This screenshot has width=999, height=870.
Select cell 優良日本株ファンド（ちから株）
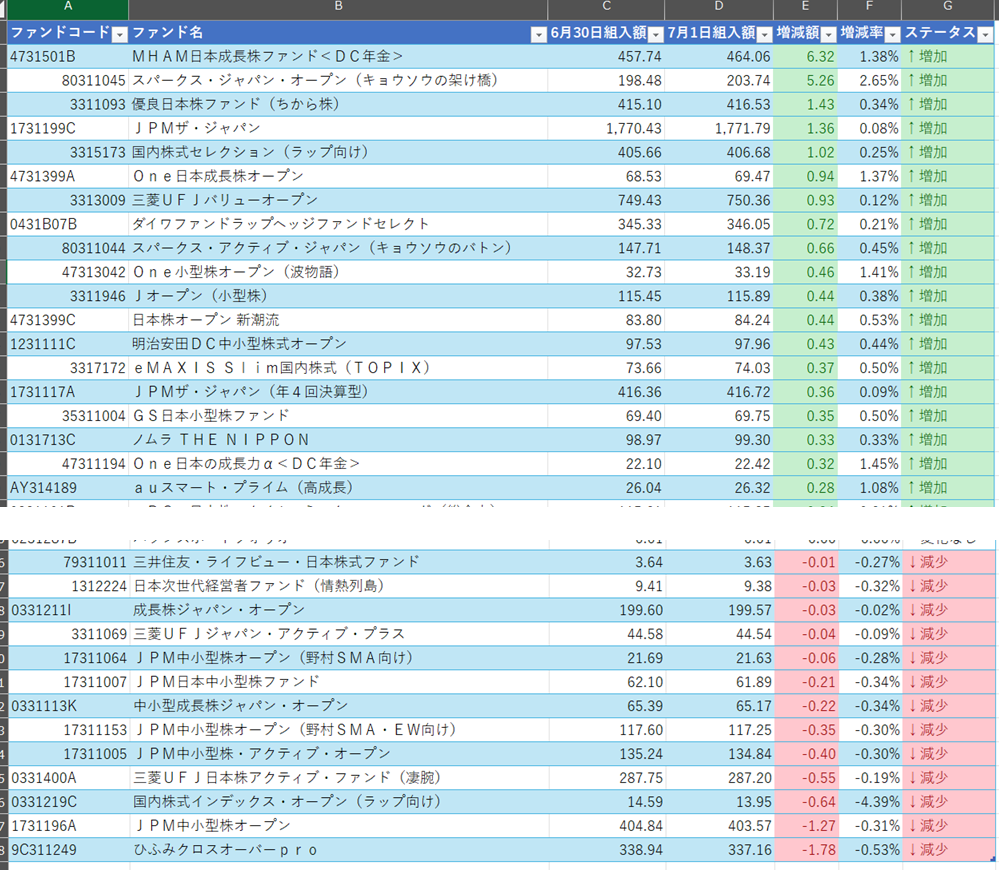coord(338,104)
